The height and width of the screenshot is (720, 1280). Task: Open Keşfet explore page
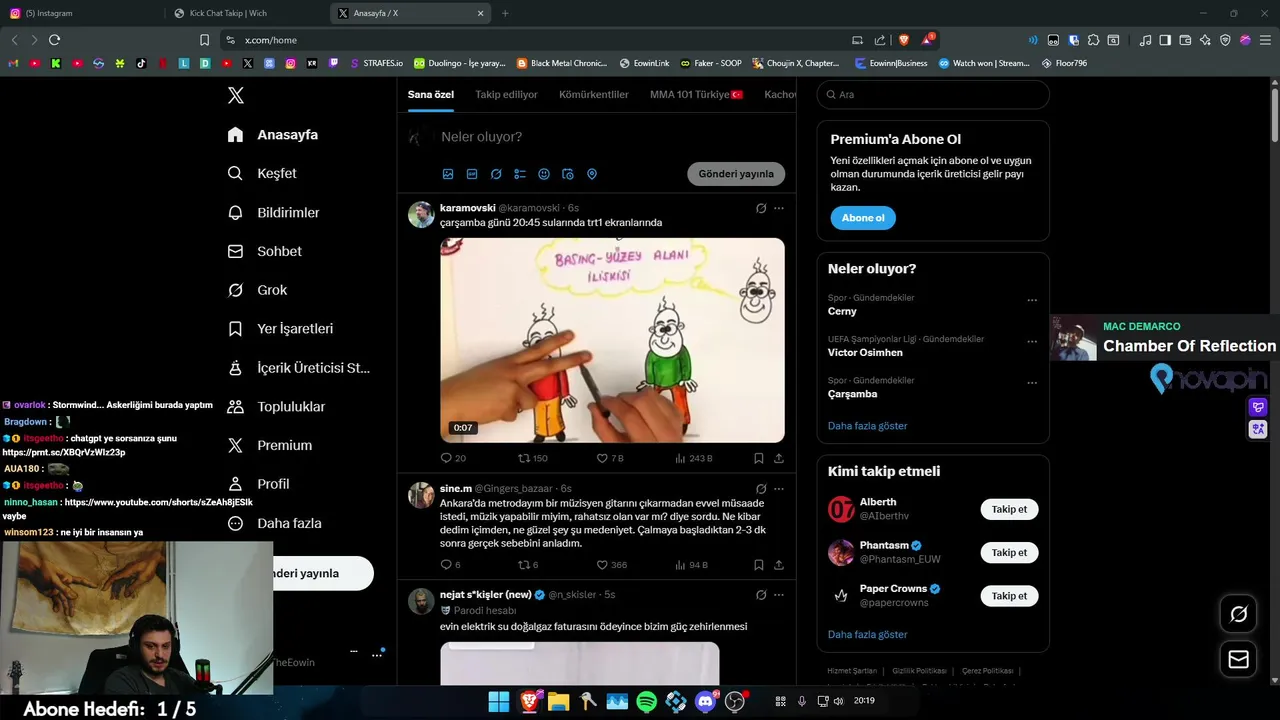pyautogui.click(x=262, y=173)
